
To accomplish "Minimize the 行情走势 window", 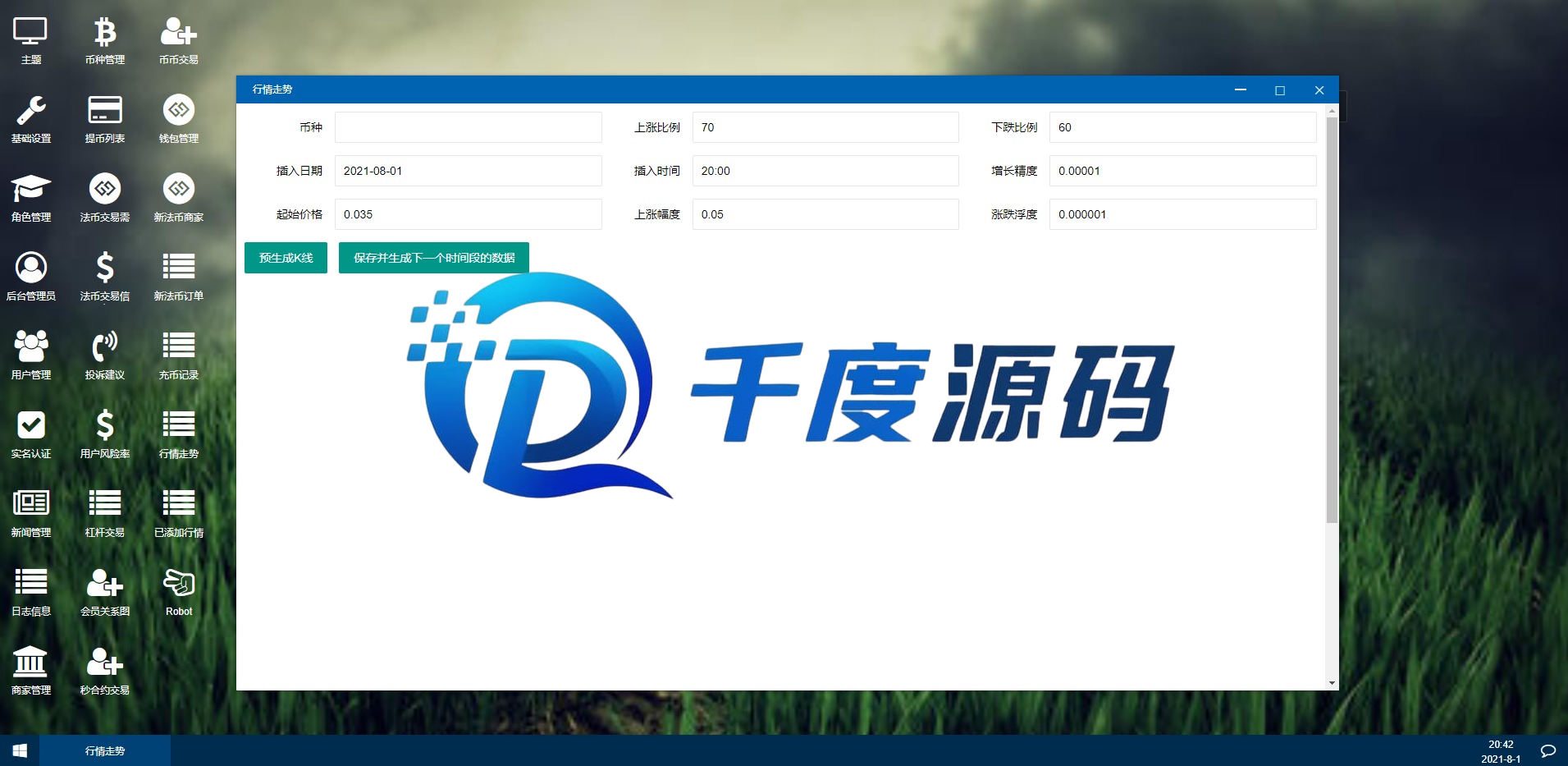I will tap(1241, 89).
